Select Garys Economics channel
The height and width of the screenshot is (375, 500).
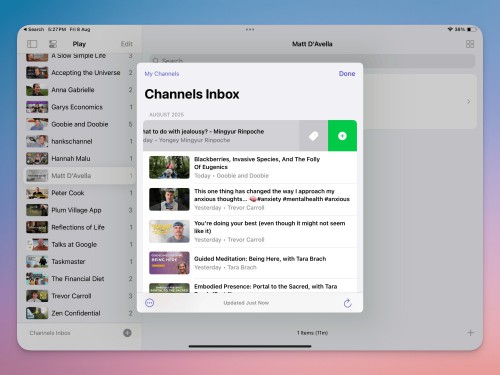click(x=79, y=107)
